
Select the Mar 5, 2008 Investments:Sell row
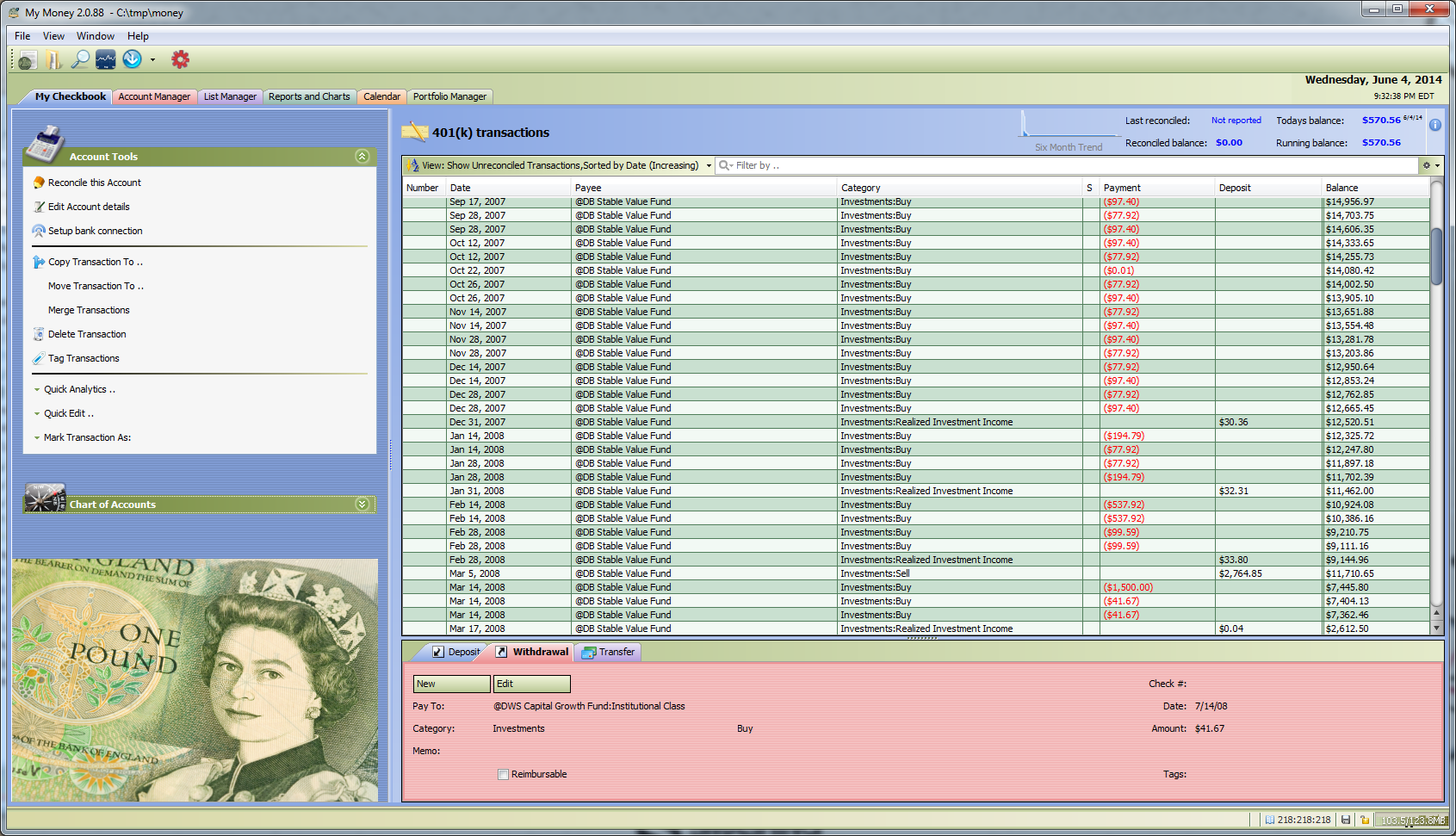pyautogui.click(x=915, y=573)
